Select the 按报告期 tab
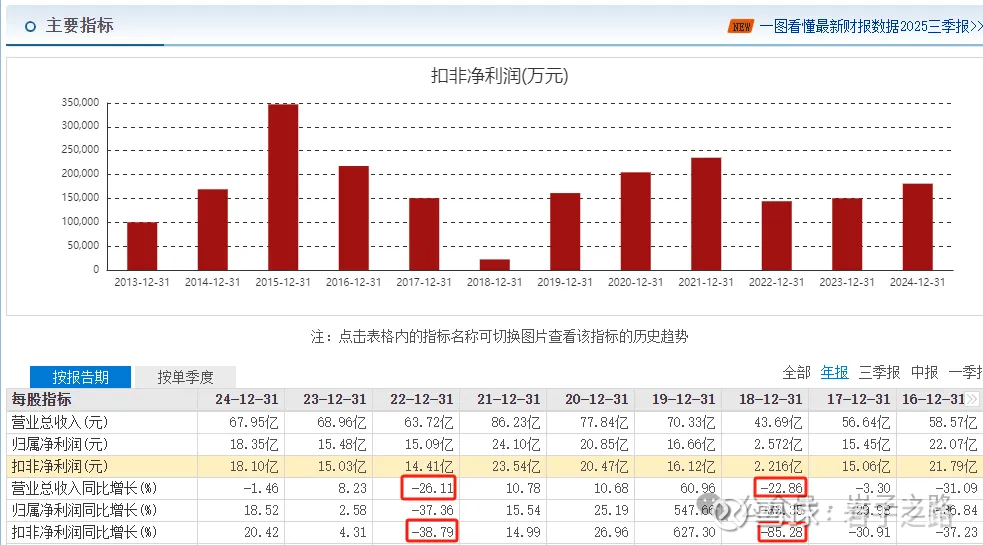983x545 pixels. [x=80, y=377]
